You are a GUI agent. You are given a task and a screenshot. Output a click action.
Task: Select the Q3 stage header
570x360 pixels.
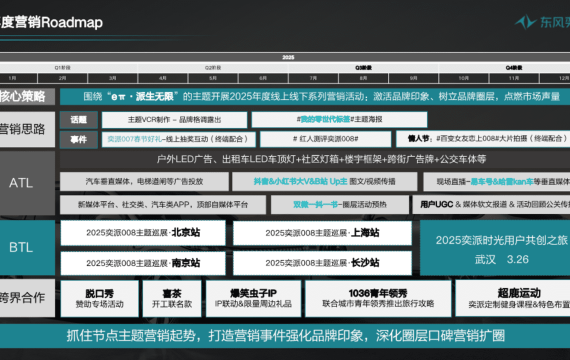pyautogui.click(x=364, y=68)
